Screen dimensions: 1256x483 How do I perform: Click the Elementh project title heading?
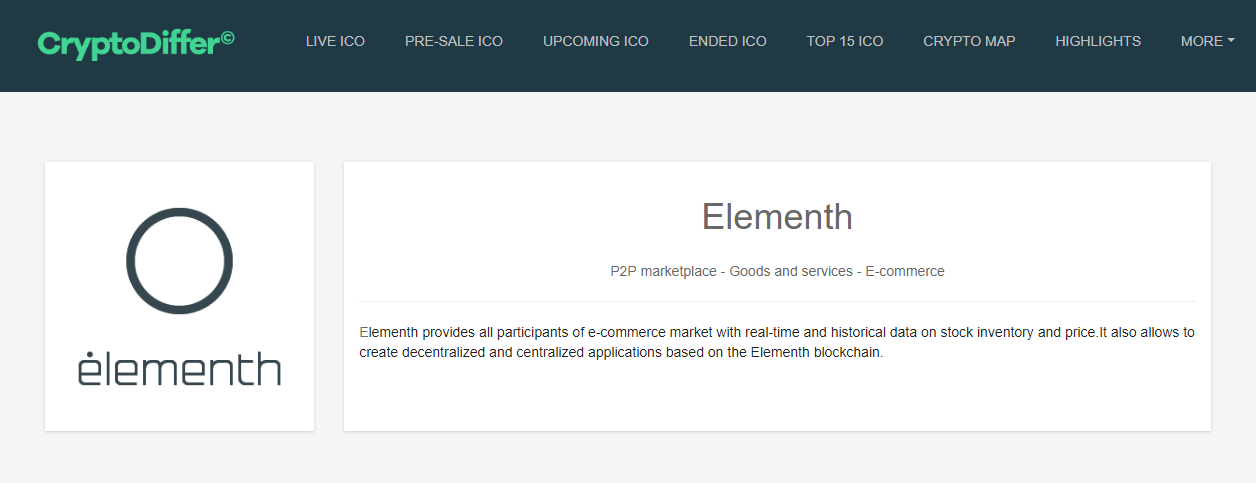(777, 217)
